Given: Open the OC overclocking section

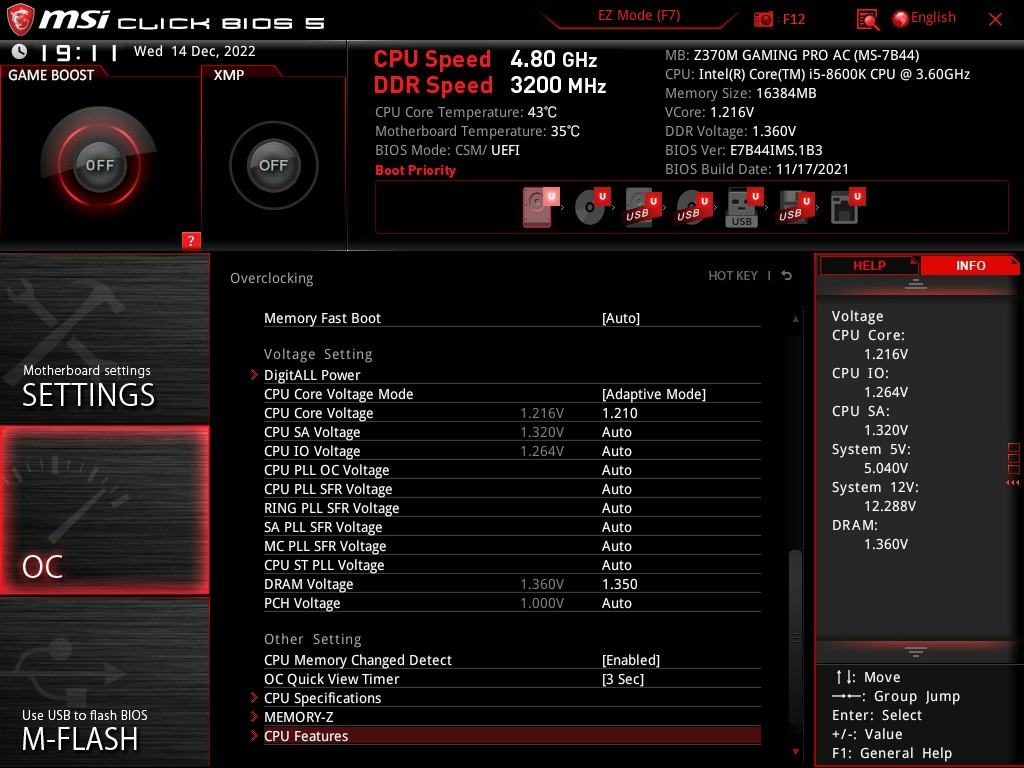Looking at the screenshot, I should [x=104, y=510].
